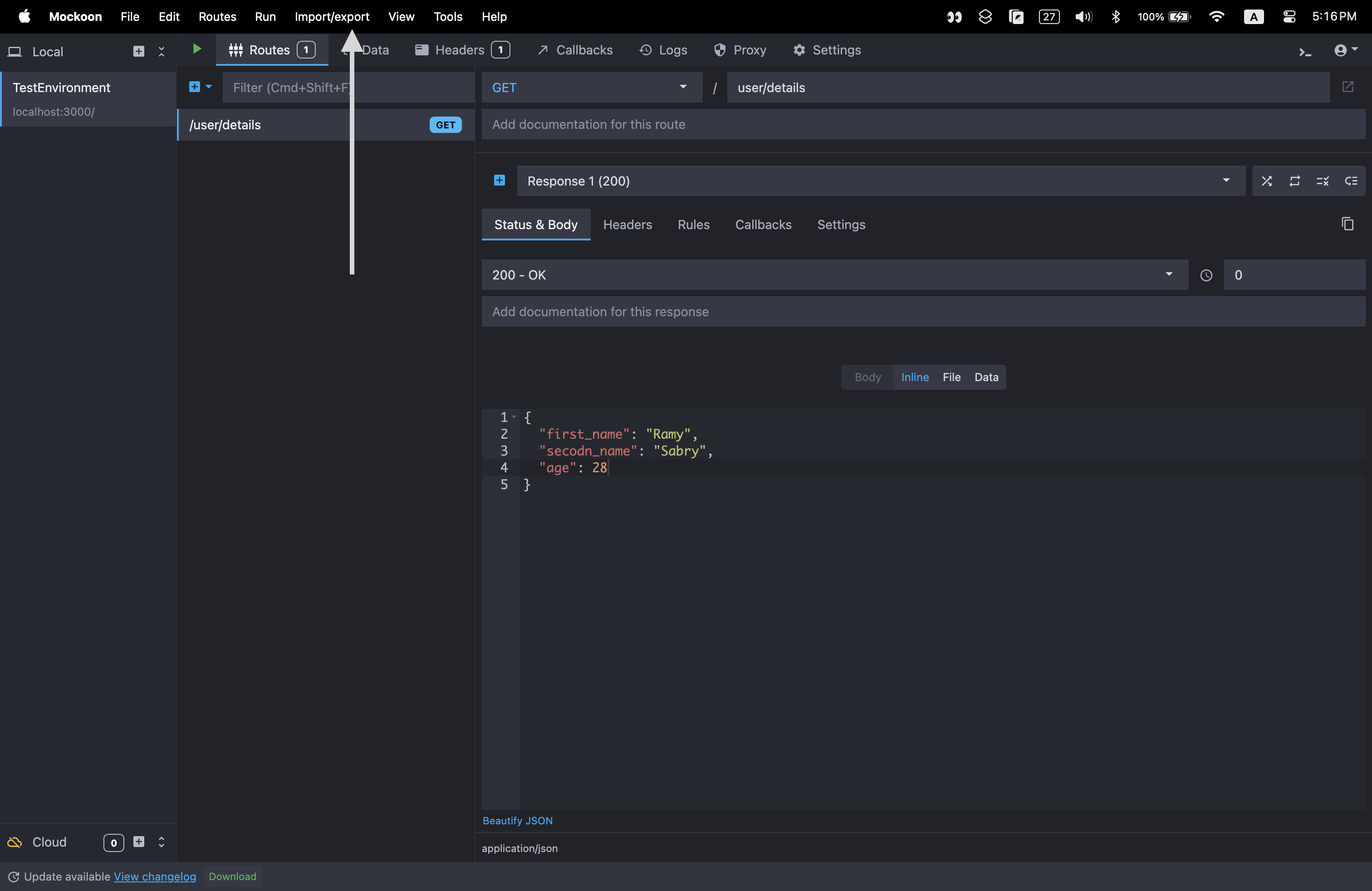This screenshot has height=891, width=1372.
Task: Click the cloud sync status icon
Action: (x=15, y=842)
